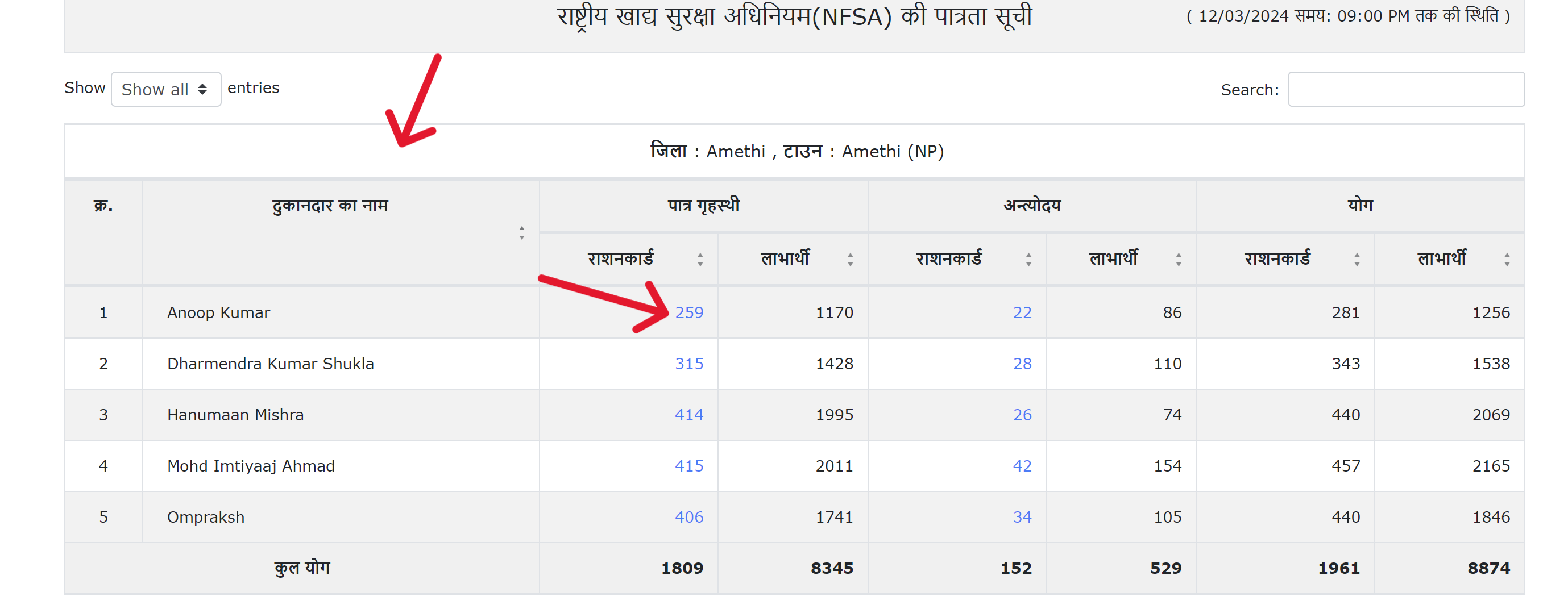Click inside the Search input box

click(1406, 89)
